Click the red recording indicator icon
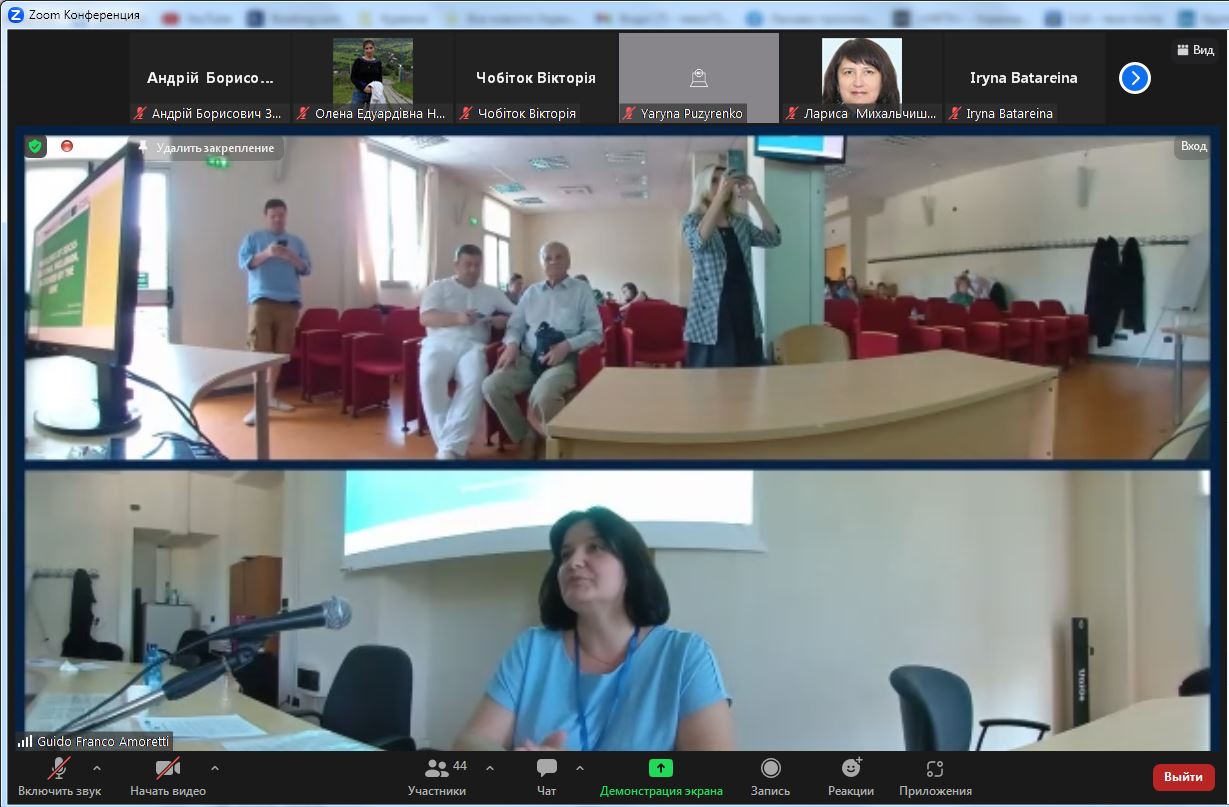 tap(67, 146)
